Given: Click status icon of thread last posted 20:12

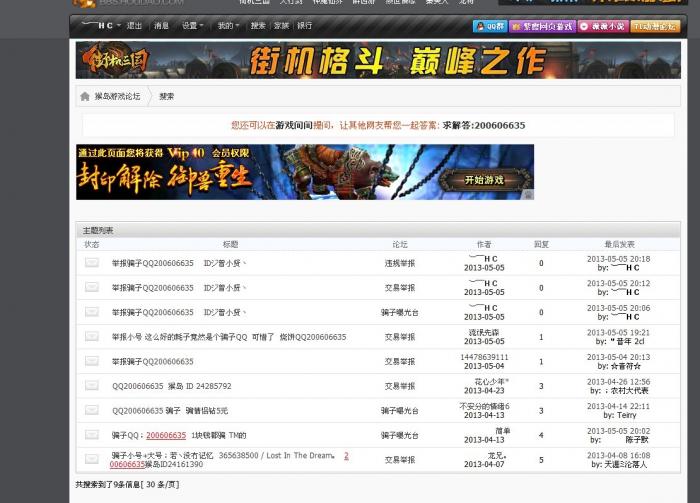Looking at the screenshot, I should click(x=92, y=287).
